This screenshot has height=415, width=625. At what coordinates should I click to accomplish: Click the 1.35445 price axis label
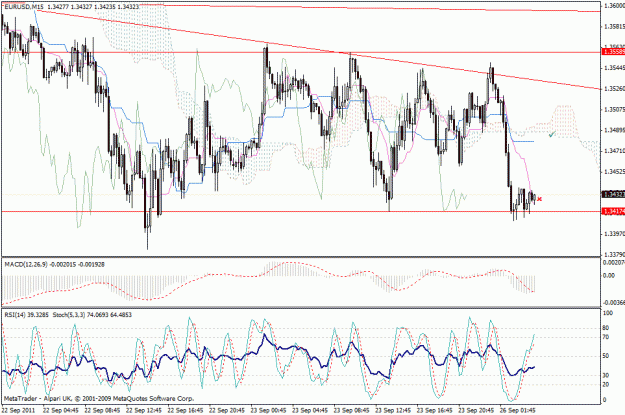coord(614,68)
